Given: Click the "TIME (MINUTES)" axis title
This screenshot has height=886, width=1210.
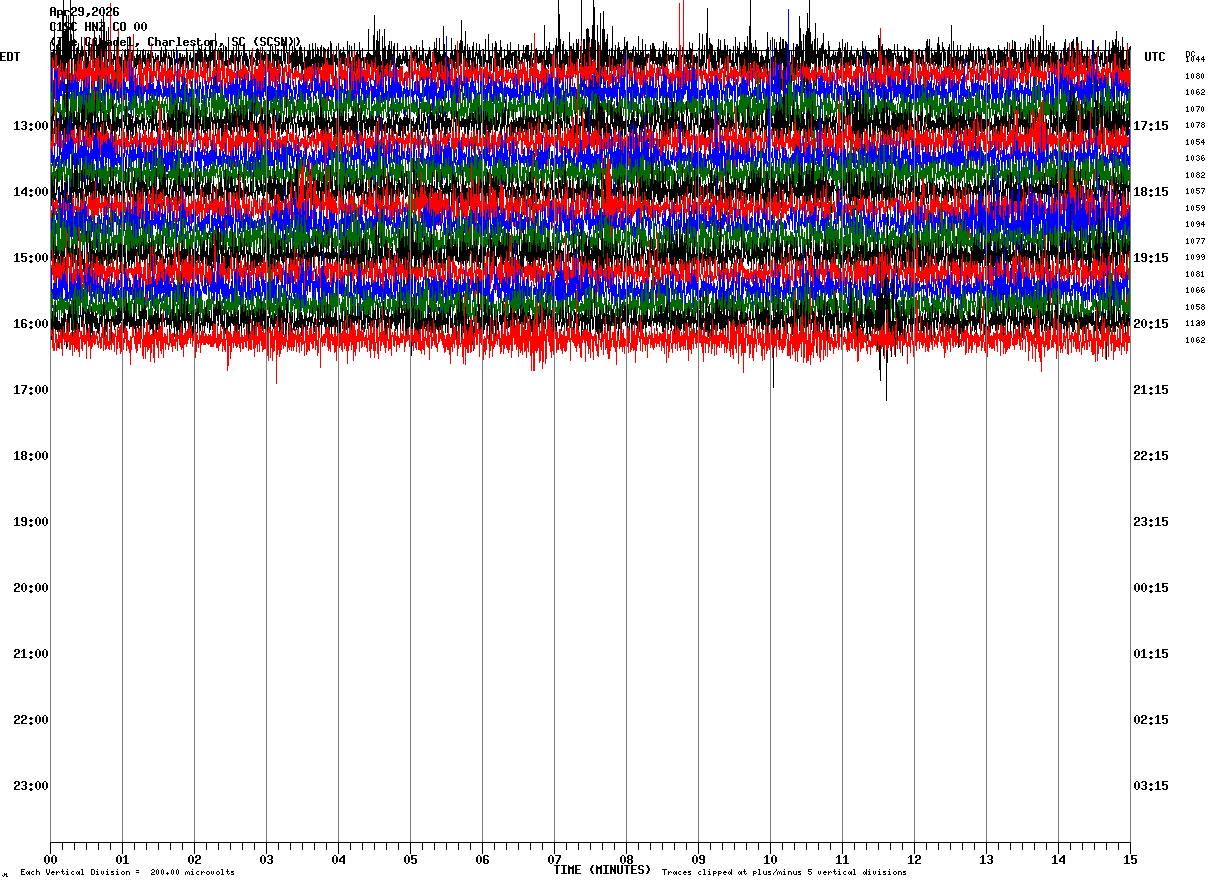Looking at the screenshot, I should [x=602, y=870].
